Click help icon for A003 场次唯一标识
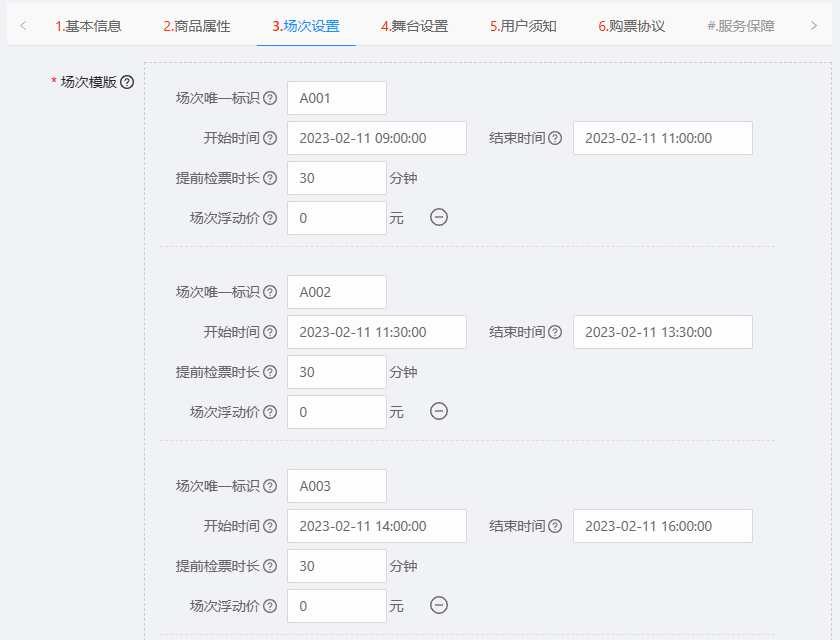The width and height of the screenshot is (840, 640). 271,486
